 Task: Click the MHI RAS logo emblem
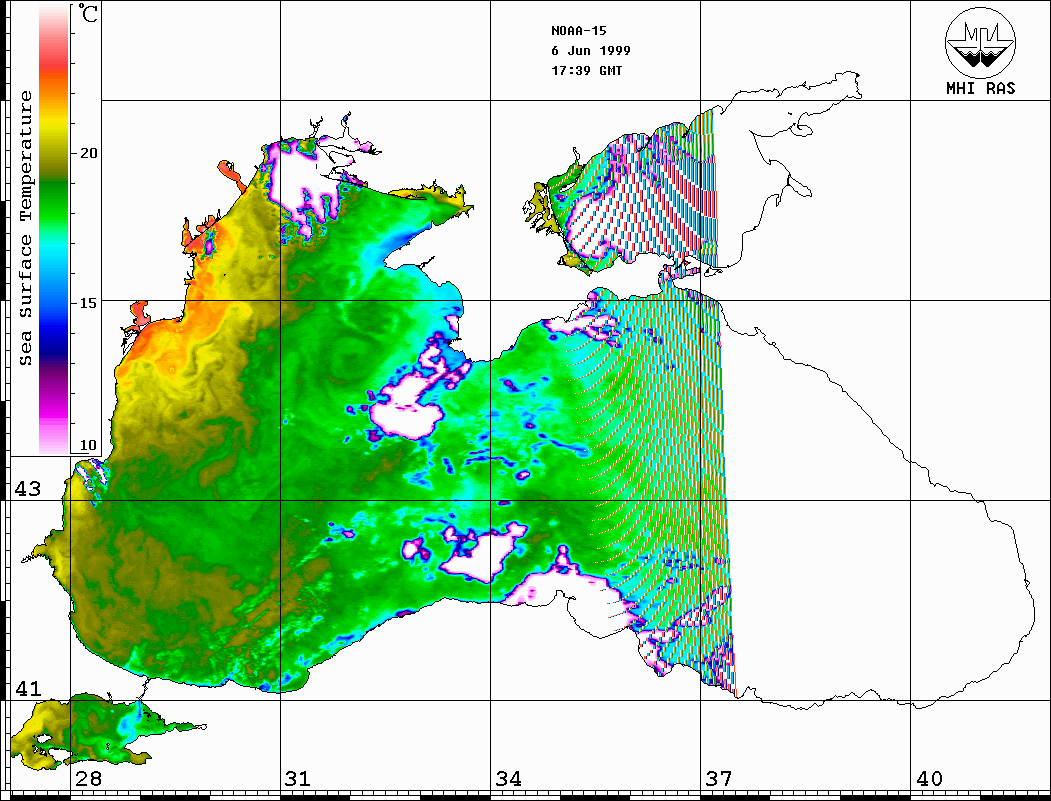pos(980,42)
